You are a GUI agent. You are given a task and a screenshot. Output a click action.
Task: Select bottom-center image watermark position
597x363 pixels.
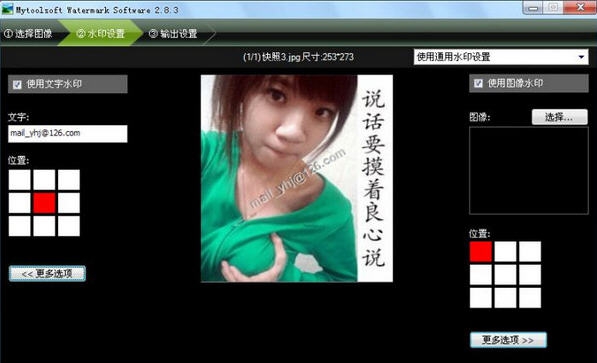(505, 298)
